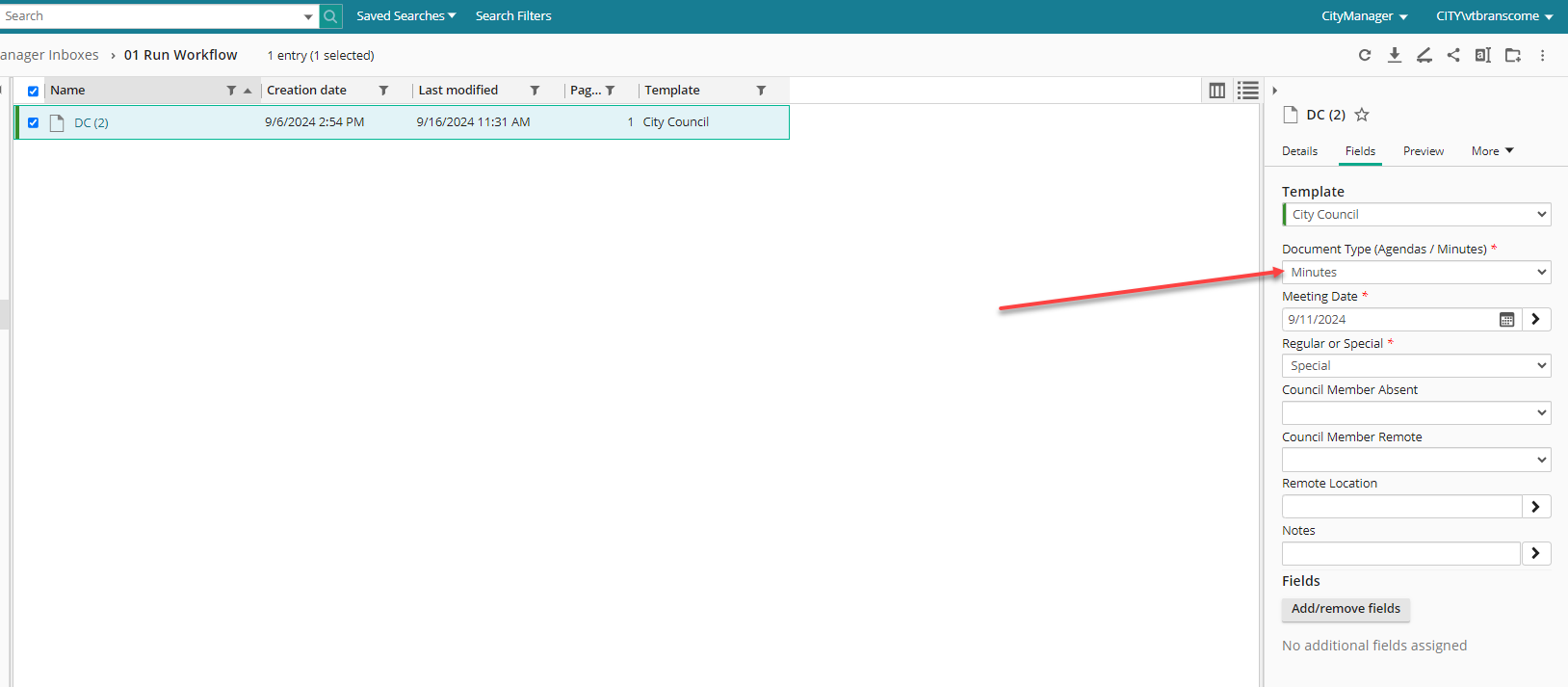Toggle the select-all checkbox in header
This screenshot has height=687, width=1568.
coord(33,91)
